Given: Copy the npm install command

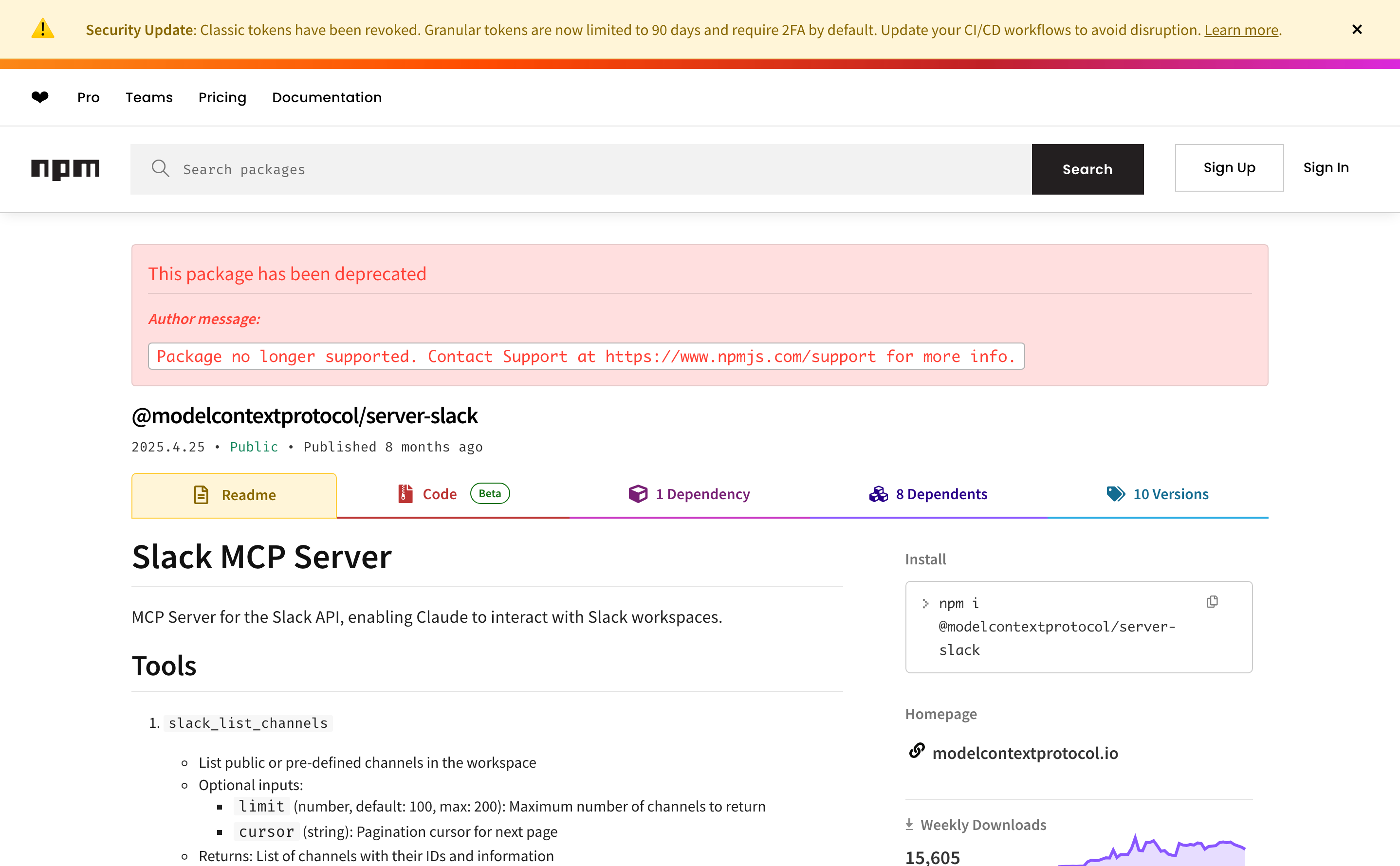Looking at the screenshot, I should (1212, 601).
